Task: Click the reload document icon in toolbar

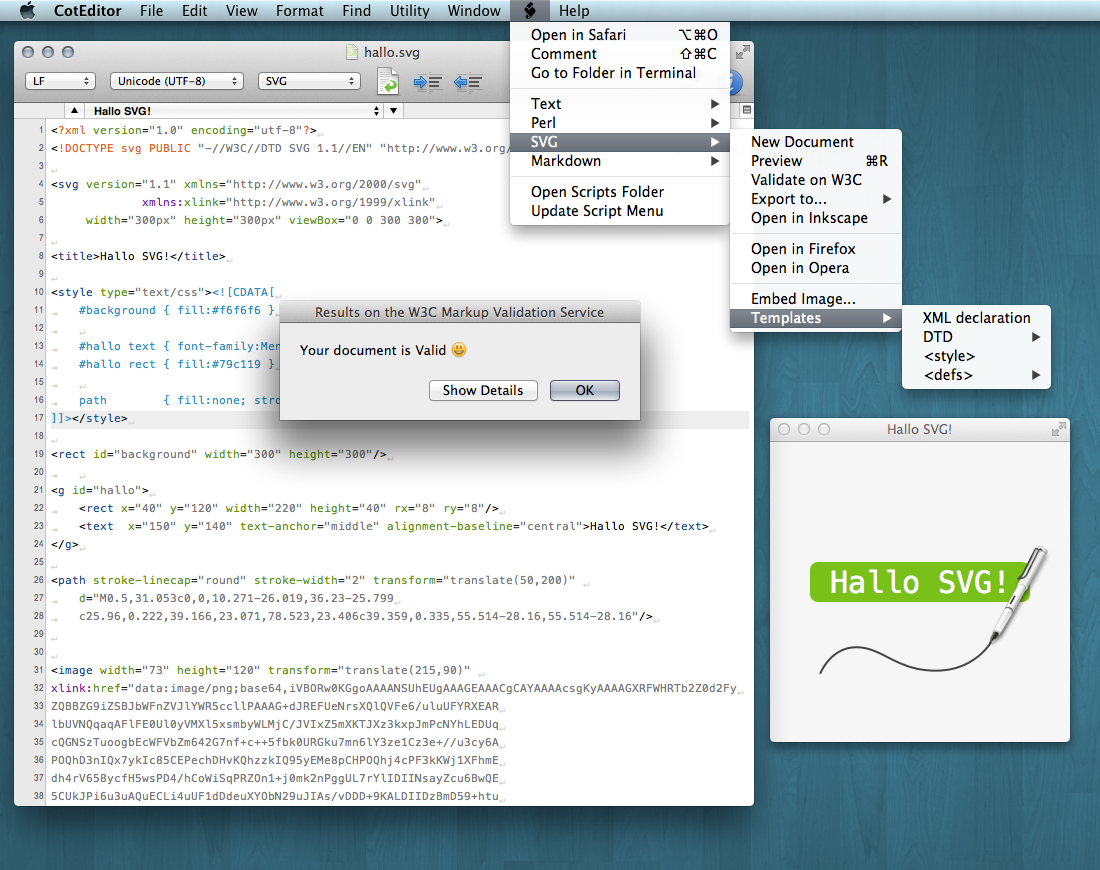Action: pos(388,81)
